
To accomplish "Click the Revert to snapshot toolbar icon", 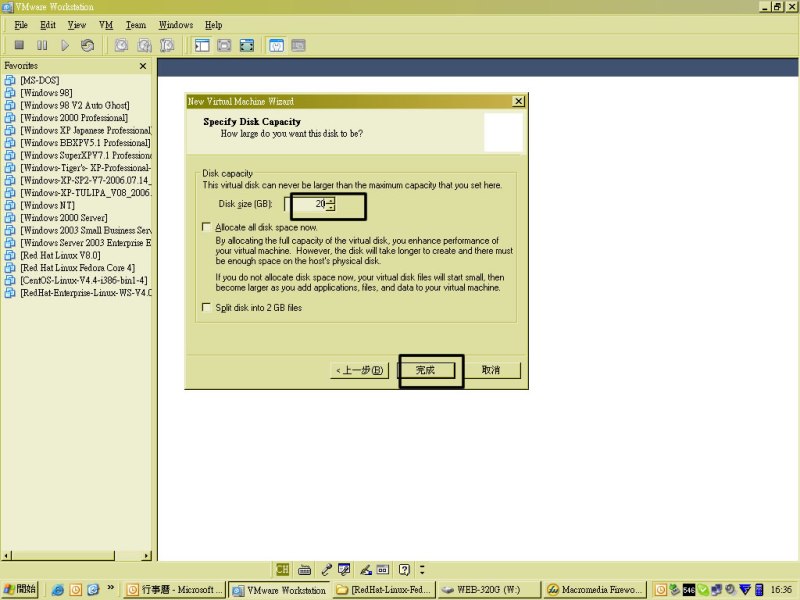I will pos(144,45).
